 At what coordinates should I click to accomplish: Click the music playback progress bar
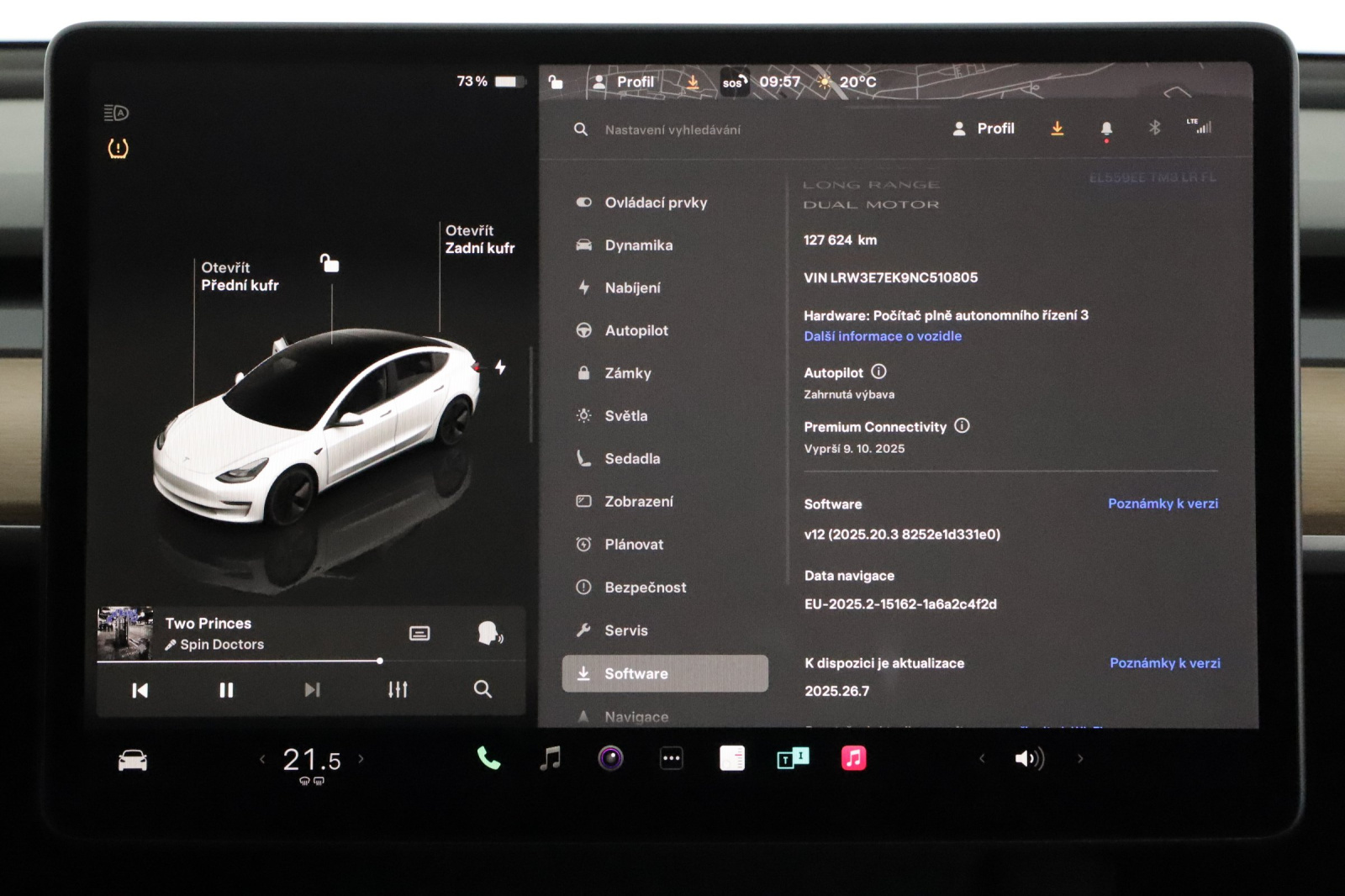[252, 661]
